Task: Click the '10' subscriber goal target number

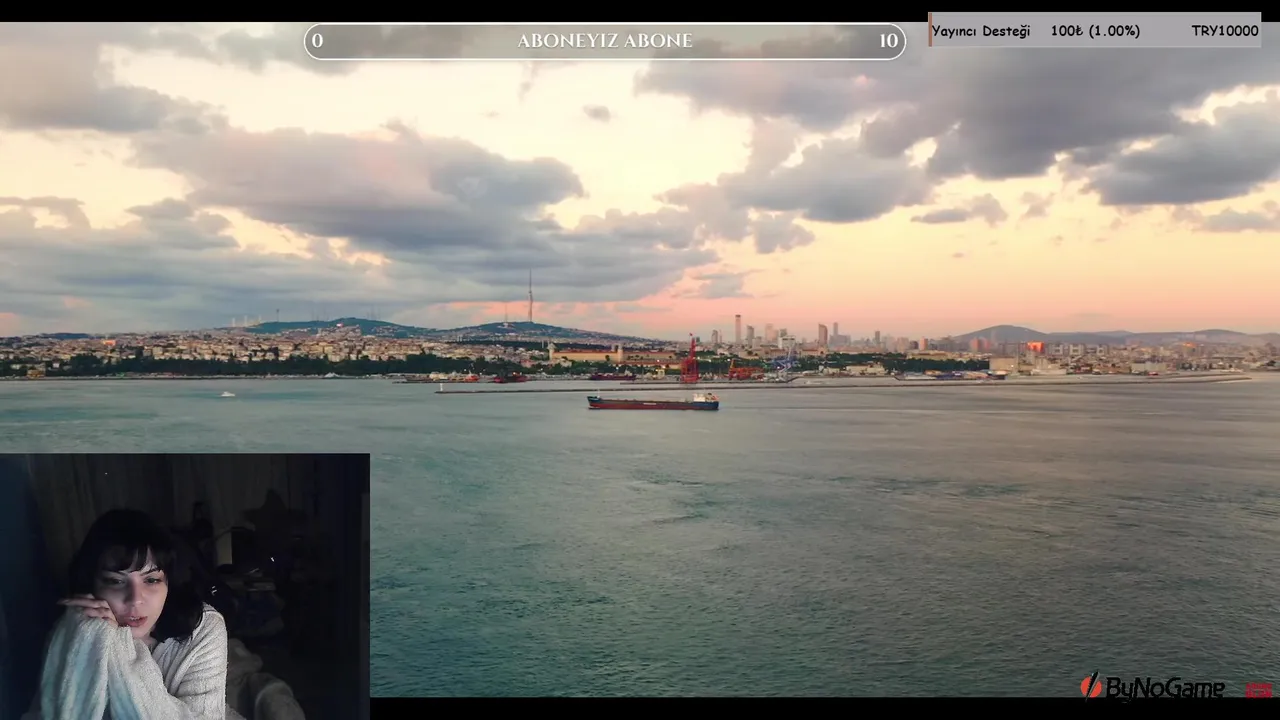Action: 888,41
